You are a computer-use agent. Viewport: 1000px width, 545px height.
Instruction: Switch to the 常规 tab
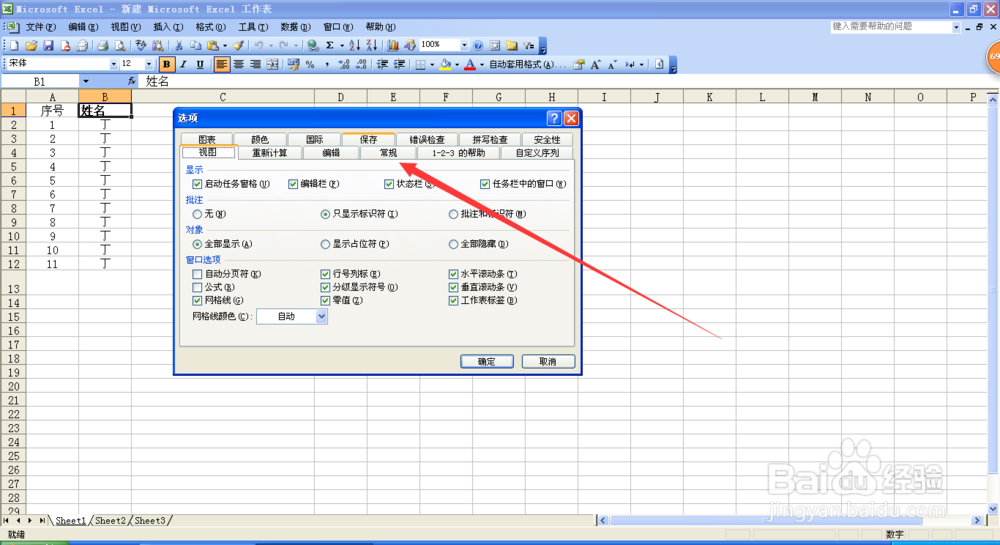click(x=388, y=153)
